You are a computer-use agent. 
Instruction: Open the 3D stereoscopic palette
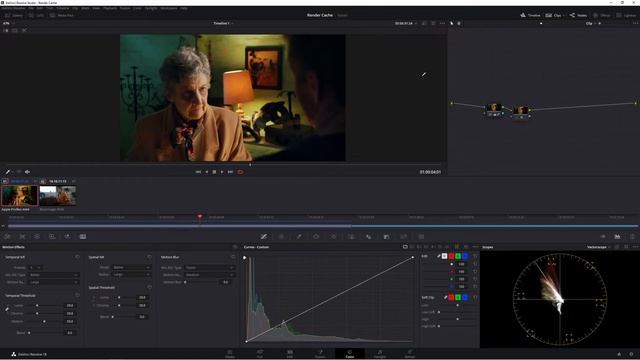point(421,236)
